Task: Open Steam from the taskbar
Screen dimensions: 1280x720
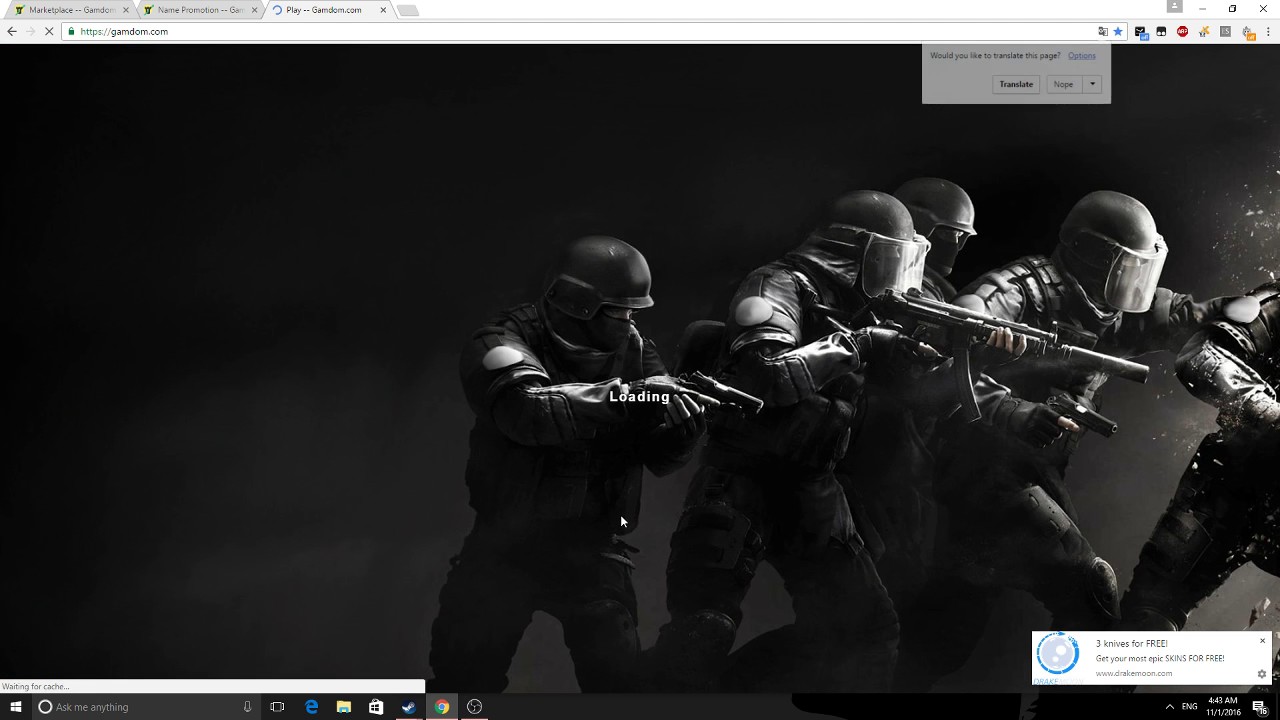Action: pos(409,707)
